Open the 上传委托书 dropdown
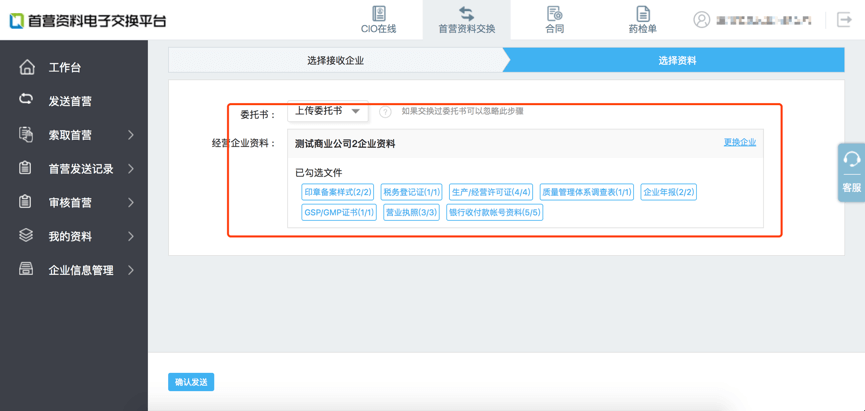865x411 pixels. (328, 111)
